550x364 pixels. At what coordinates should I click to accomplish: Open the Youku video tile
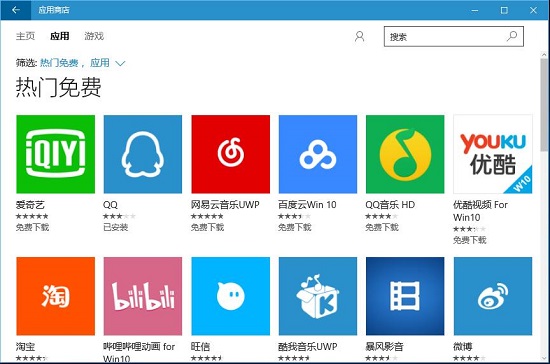pos(493,154)
